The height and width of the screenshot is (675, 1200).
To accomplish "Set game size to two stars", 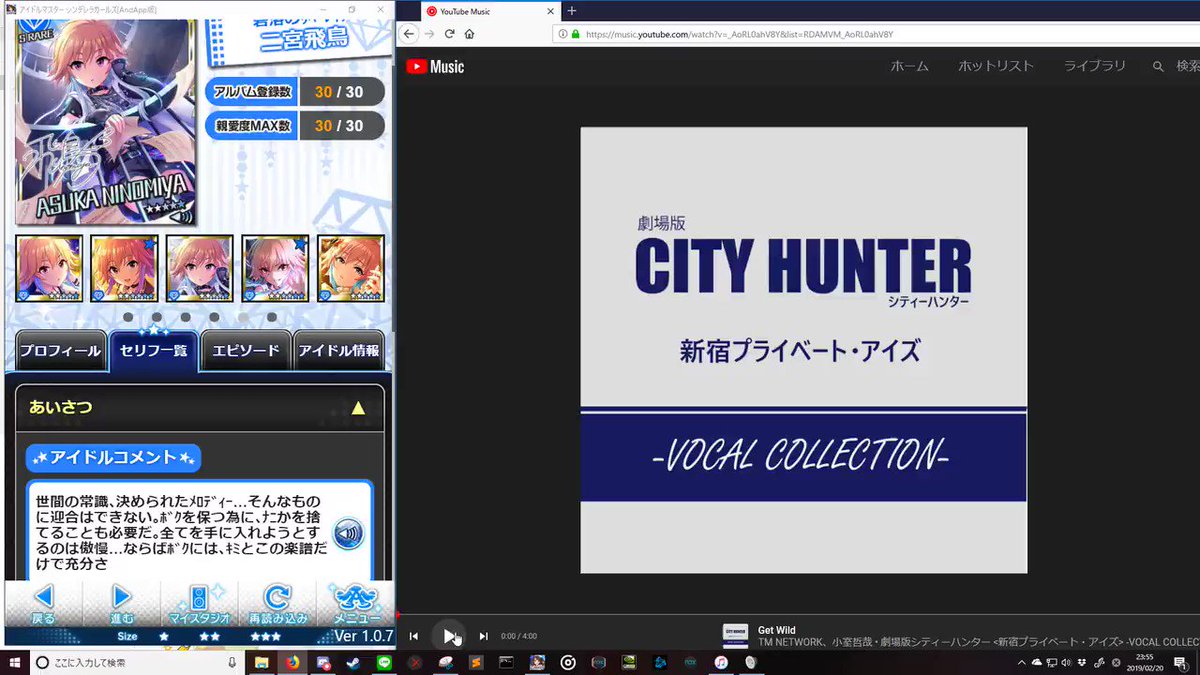I will (210, 636).
